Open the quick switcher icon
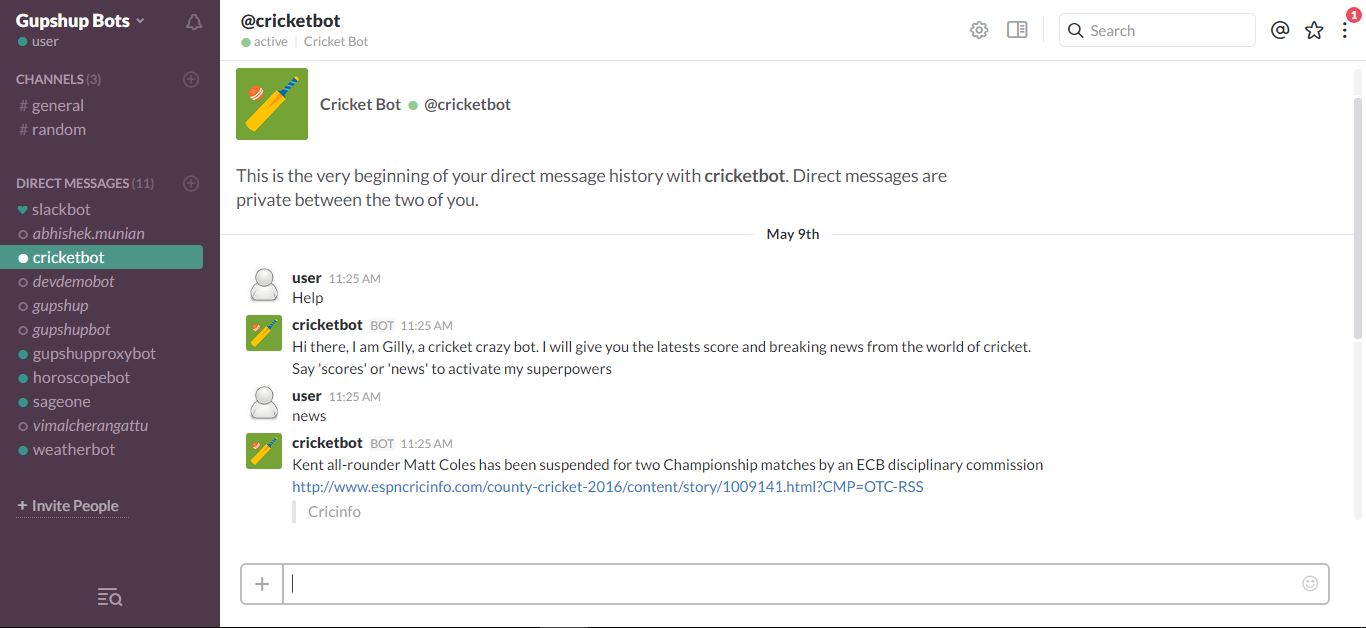The width and height of the screenshot is (1366, 628). coord(110,598)
